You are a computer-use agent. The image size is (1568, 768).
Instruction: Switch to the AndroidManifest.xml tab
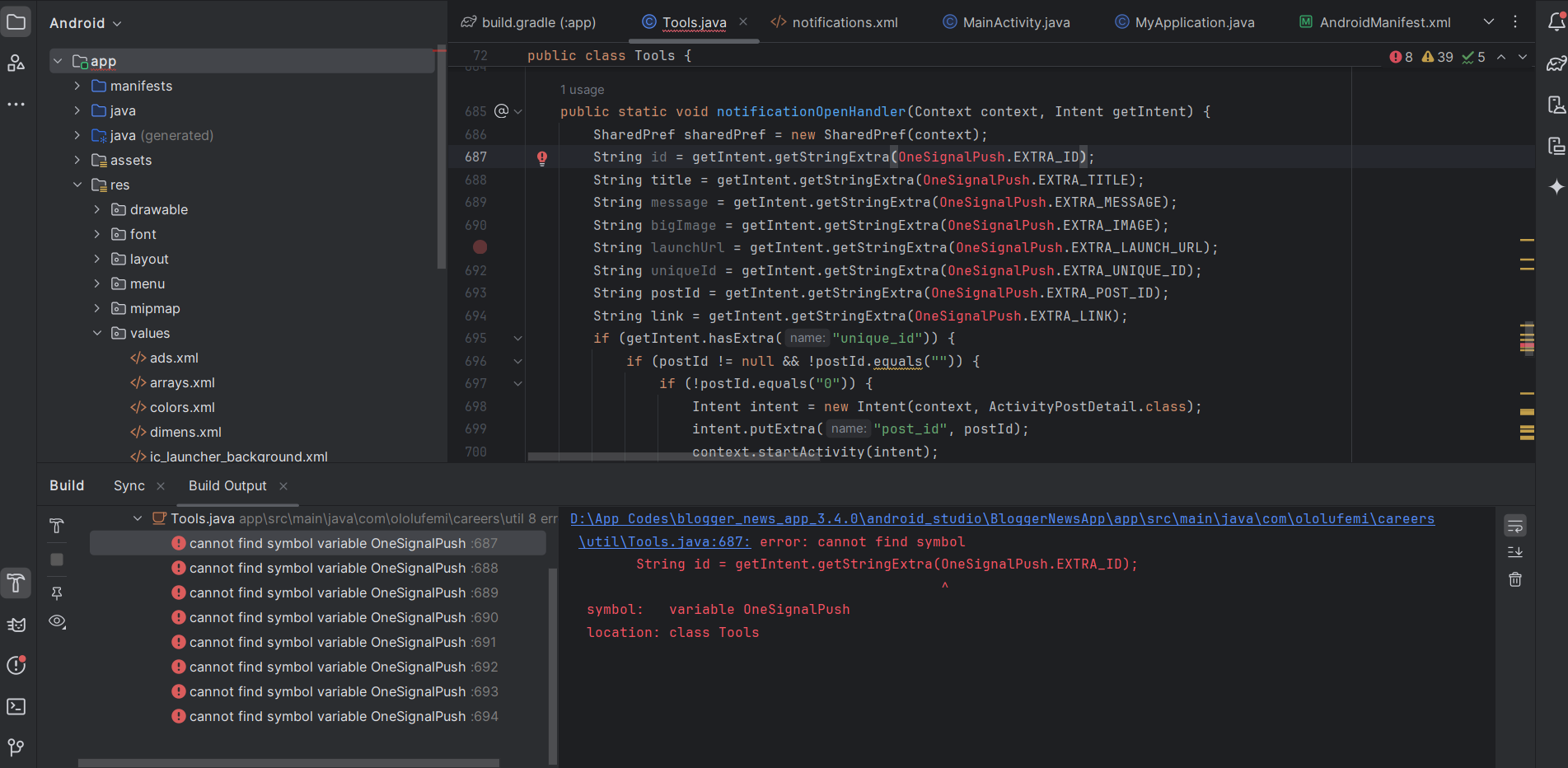coord(1375,22)
